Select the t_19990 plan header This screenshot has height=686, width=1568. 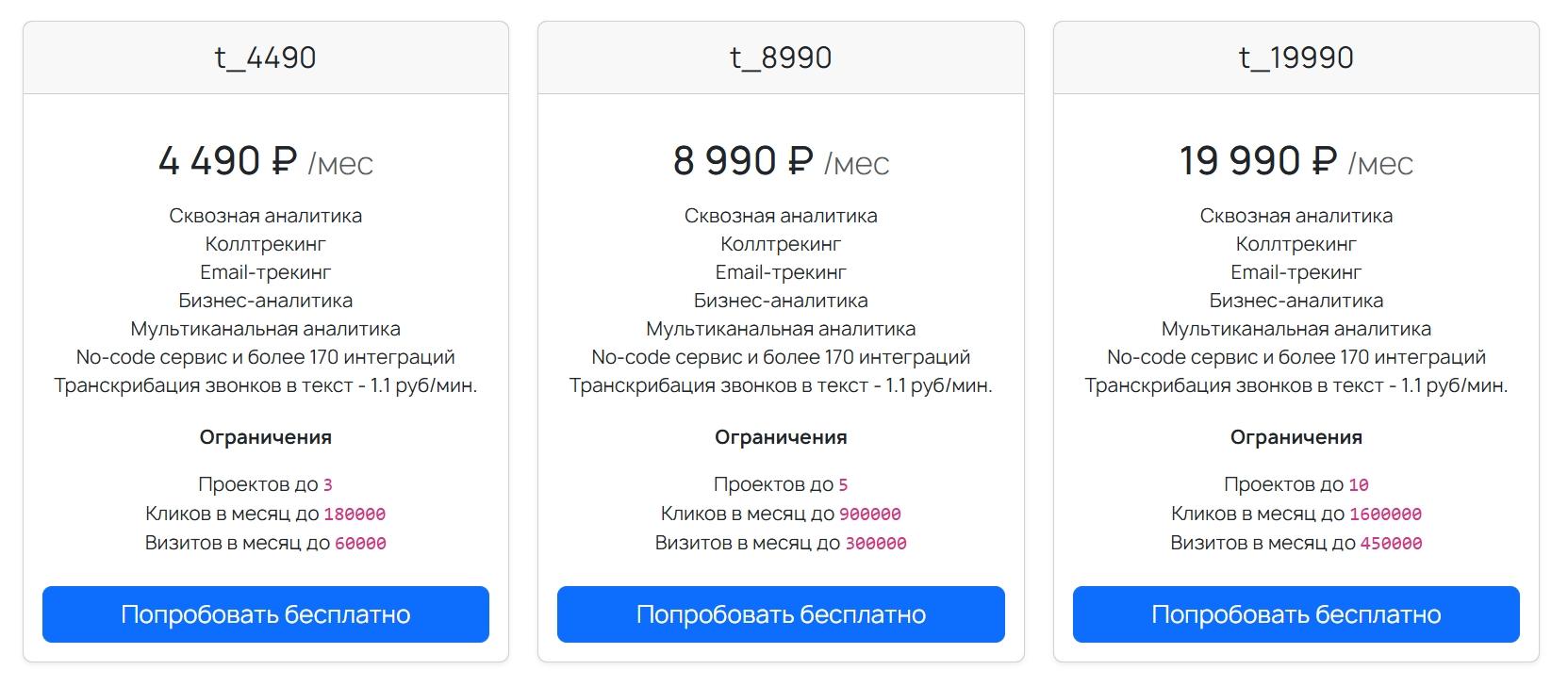(1296, 57)
